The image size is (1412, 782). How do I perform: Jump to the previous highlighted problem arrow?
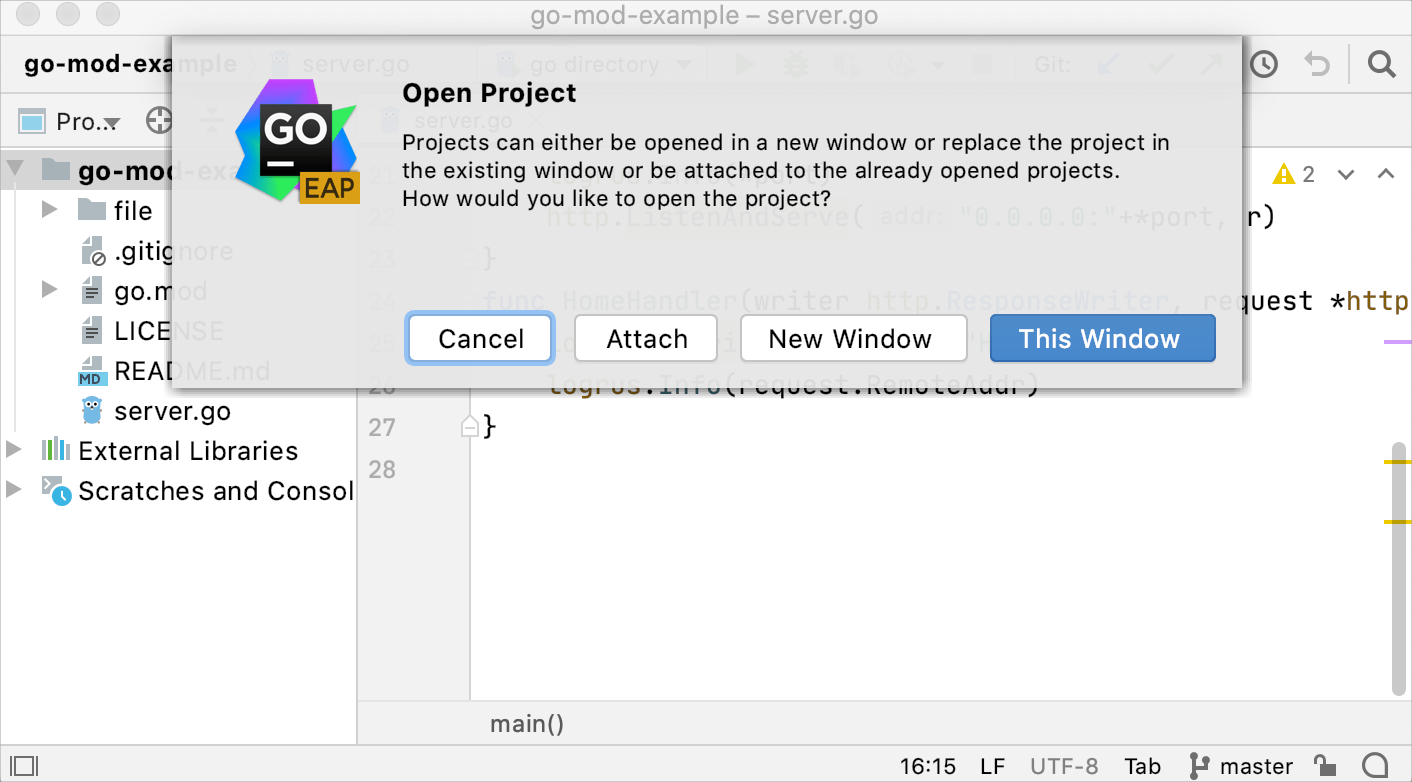pos(1386,175)
